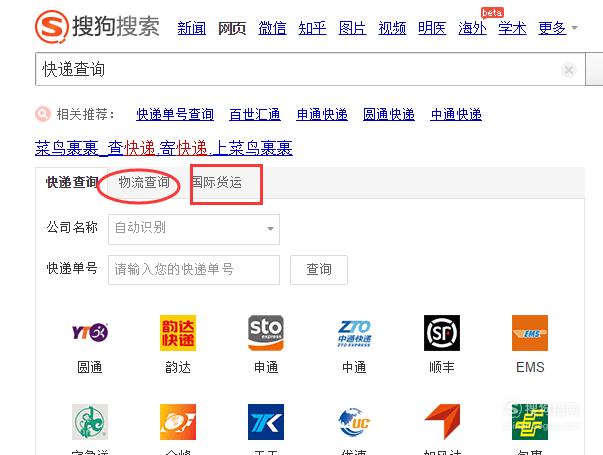Choose the UC 优速 courier logo

click(x=354, y=422)
